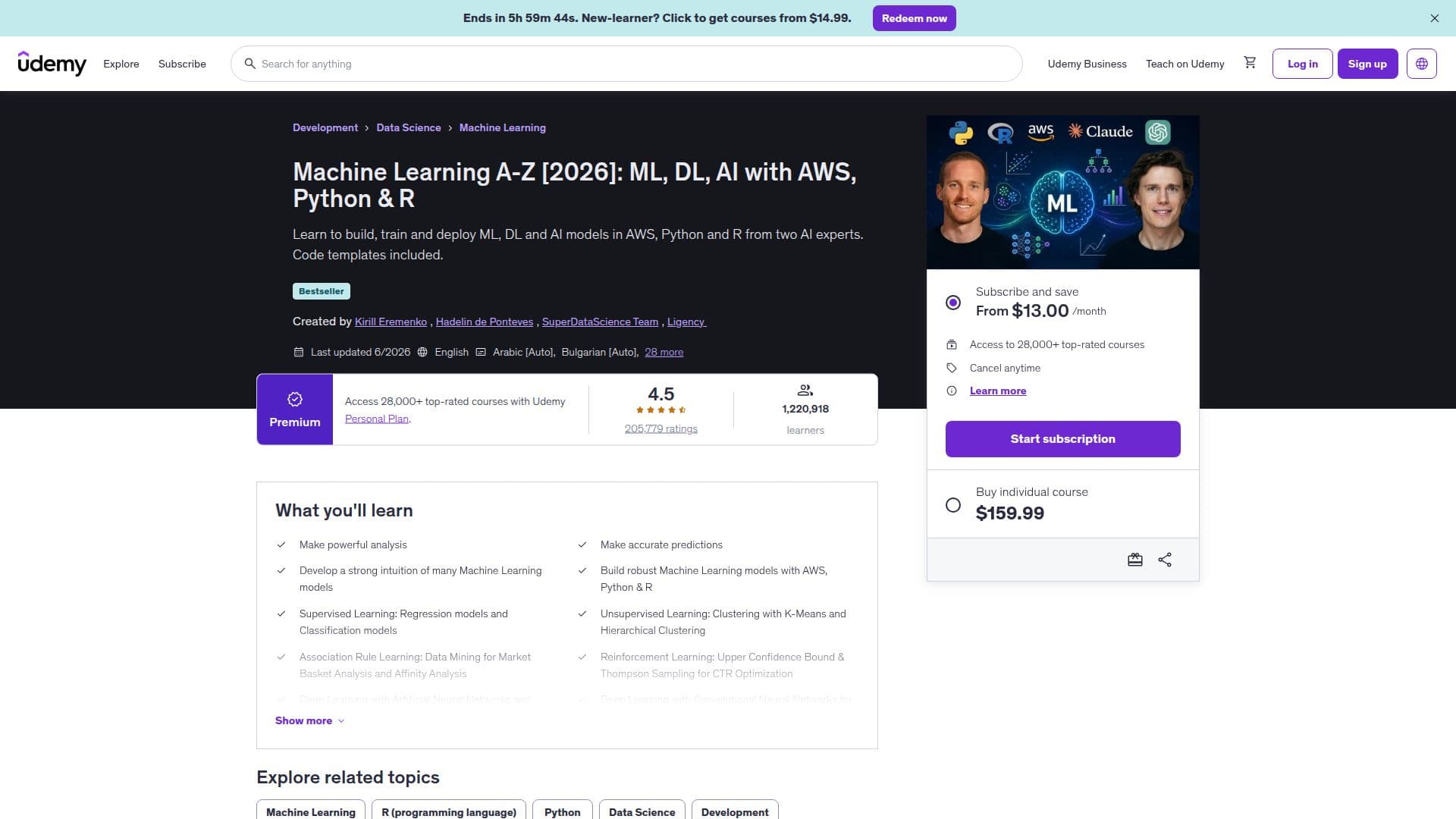This screenshot has height=819, width=1456.
Task: Open the shopping cart icon
Action: tap(1250, 63)
